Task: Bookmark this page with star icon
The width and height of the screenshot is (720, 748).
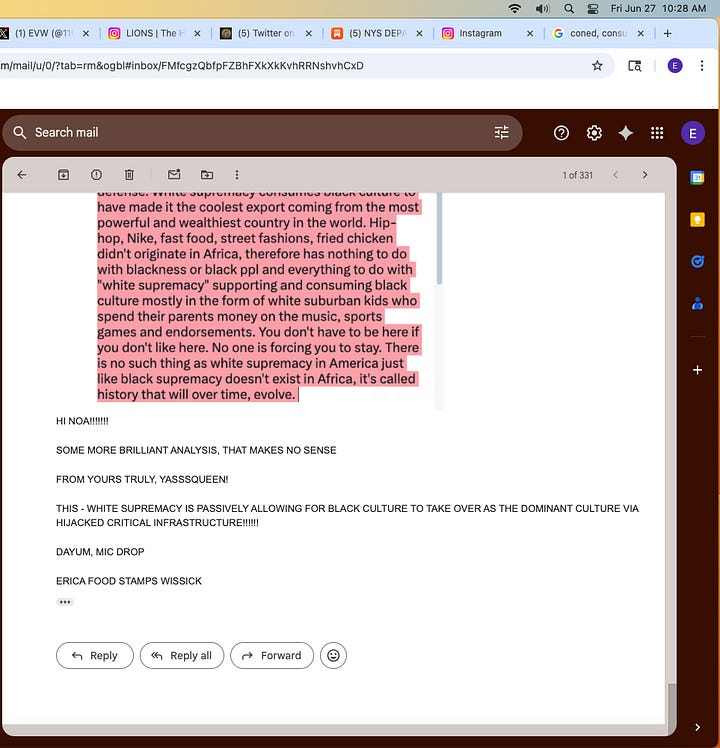Action: [597, 66]
